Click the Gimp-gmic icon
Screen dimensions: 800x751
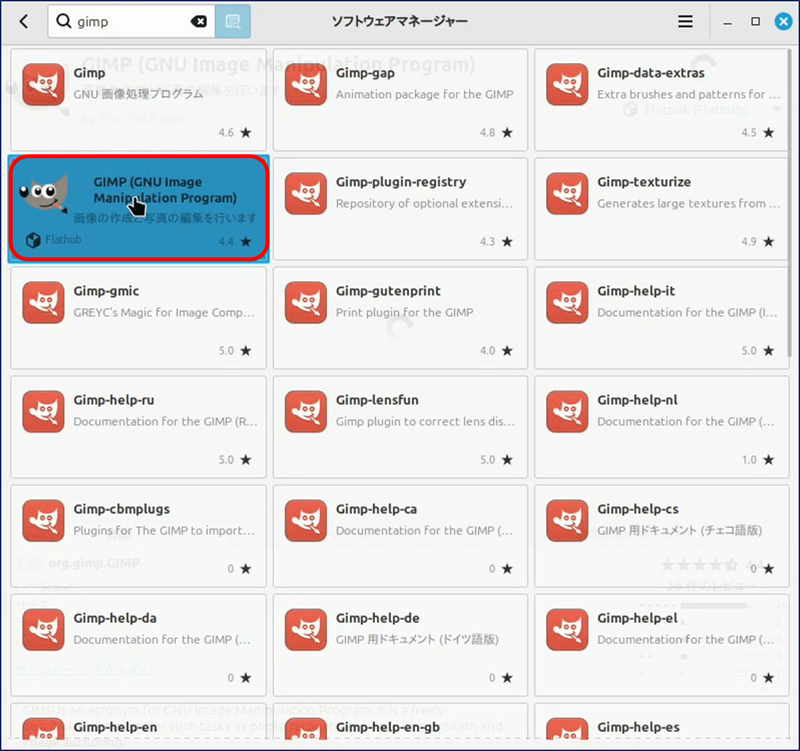tap(43, 303)
